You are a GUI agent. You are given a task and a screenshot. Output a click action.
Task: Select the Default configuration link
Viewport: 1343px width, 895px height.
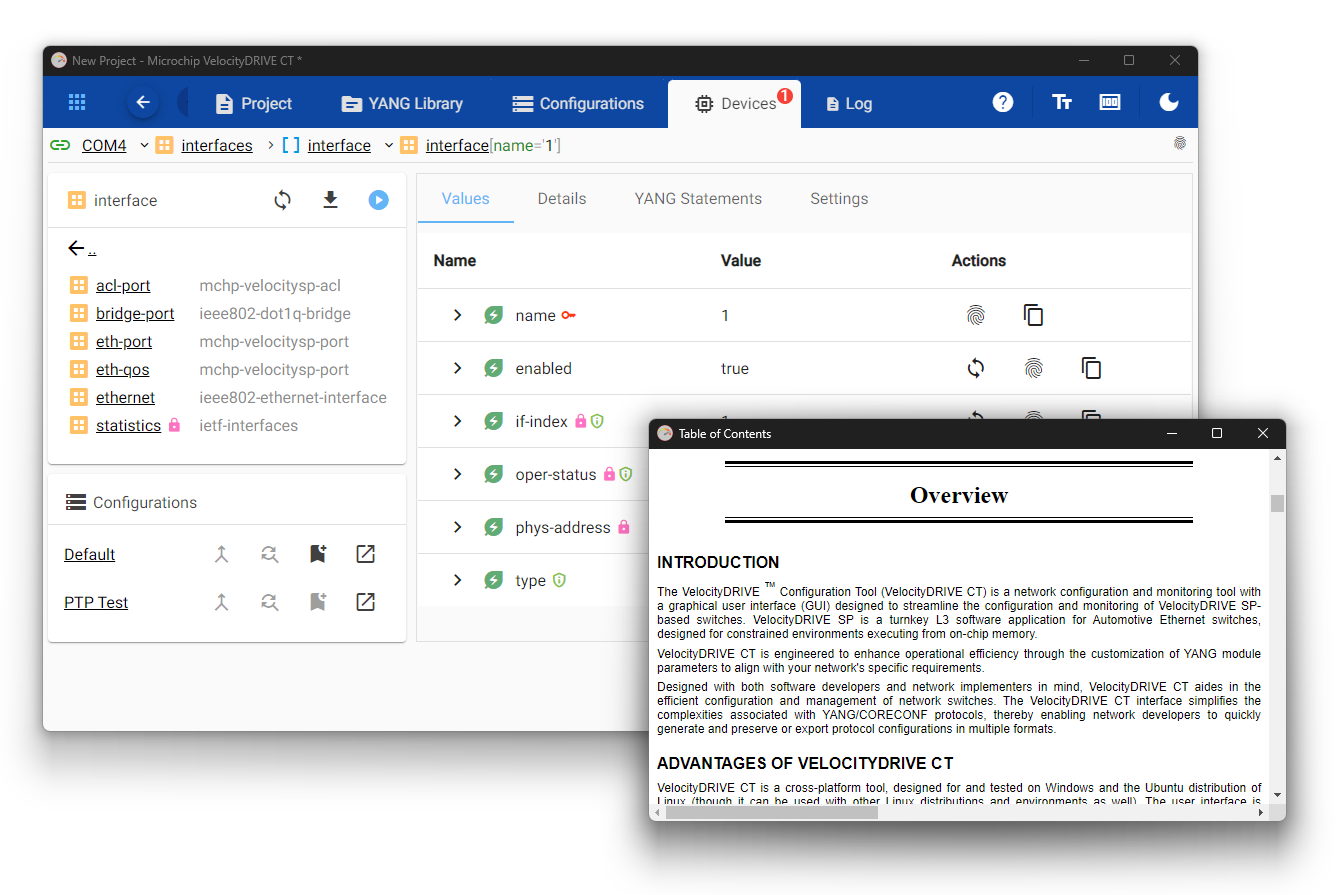pos(90,554)
